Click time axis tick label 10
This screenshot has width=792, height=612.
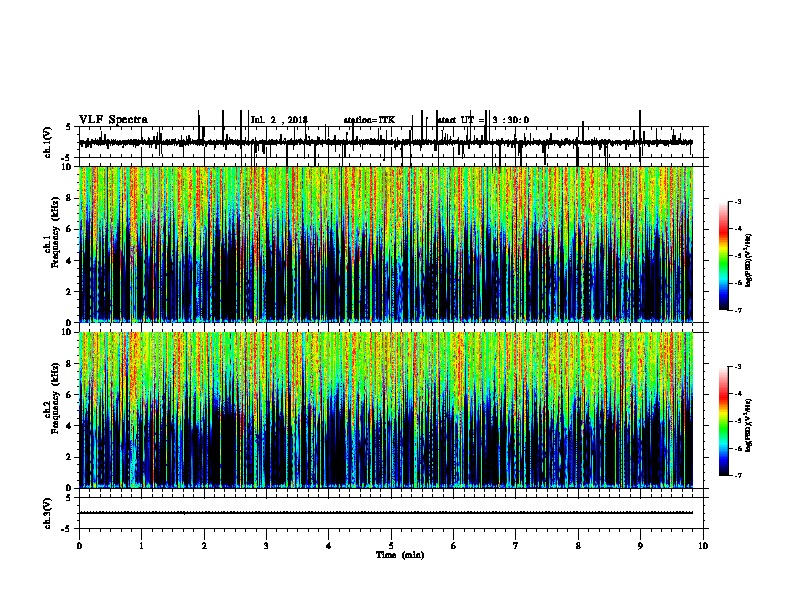click(x=703, y=545)
